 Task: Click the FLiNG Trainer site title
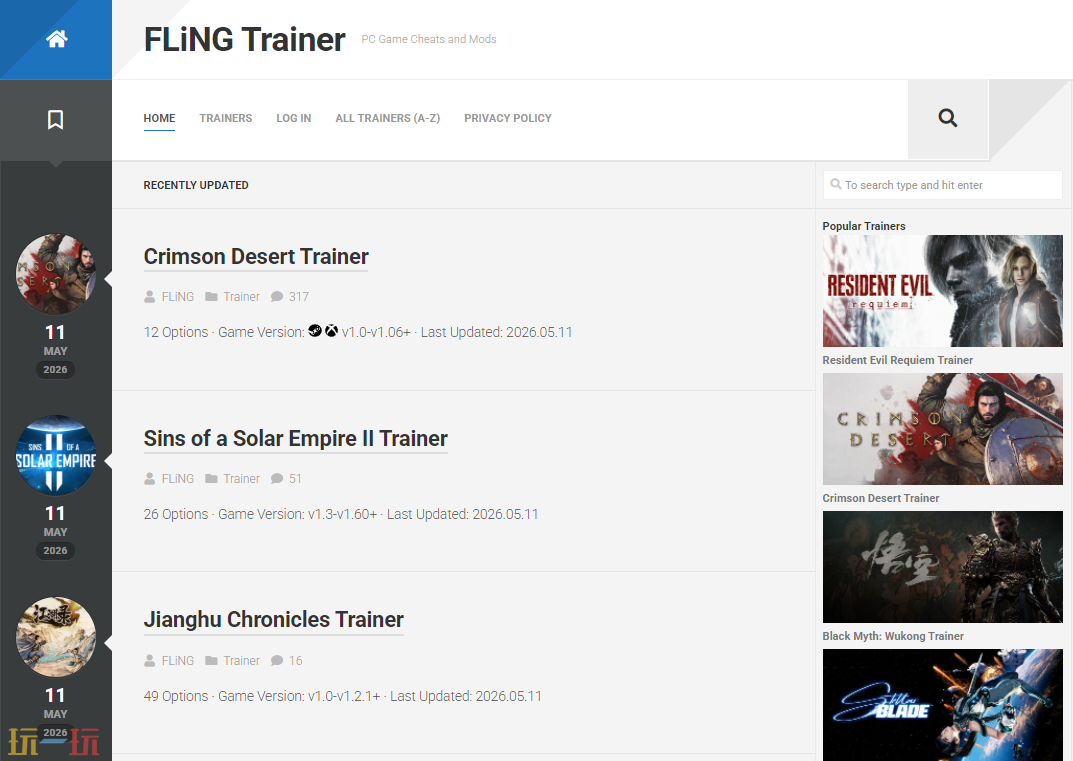[244, 40]
